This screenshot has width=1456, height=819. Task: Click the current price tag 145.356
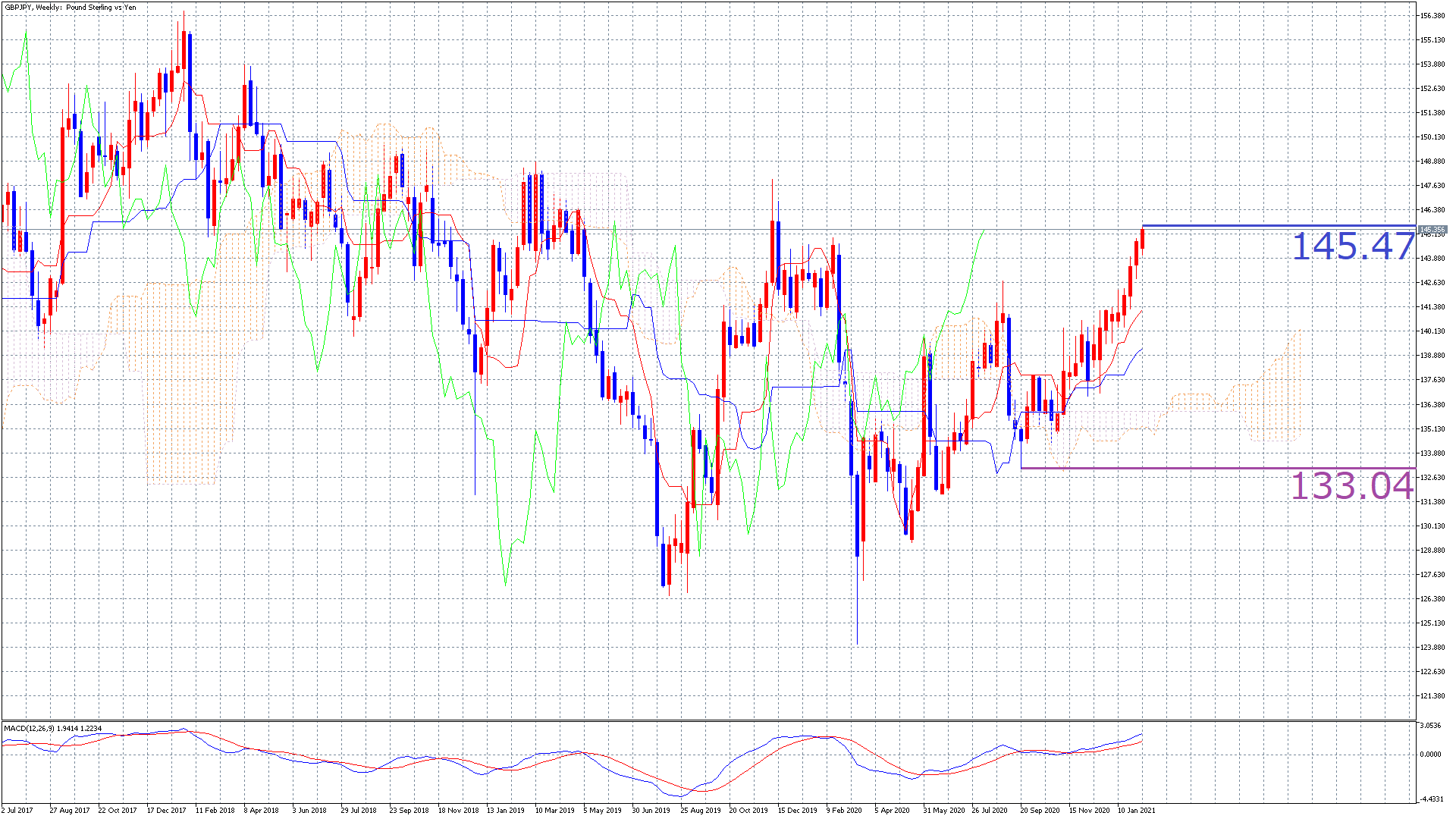click(x=1432, y=230)
